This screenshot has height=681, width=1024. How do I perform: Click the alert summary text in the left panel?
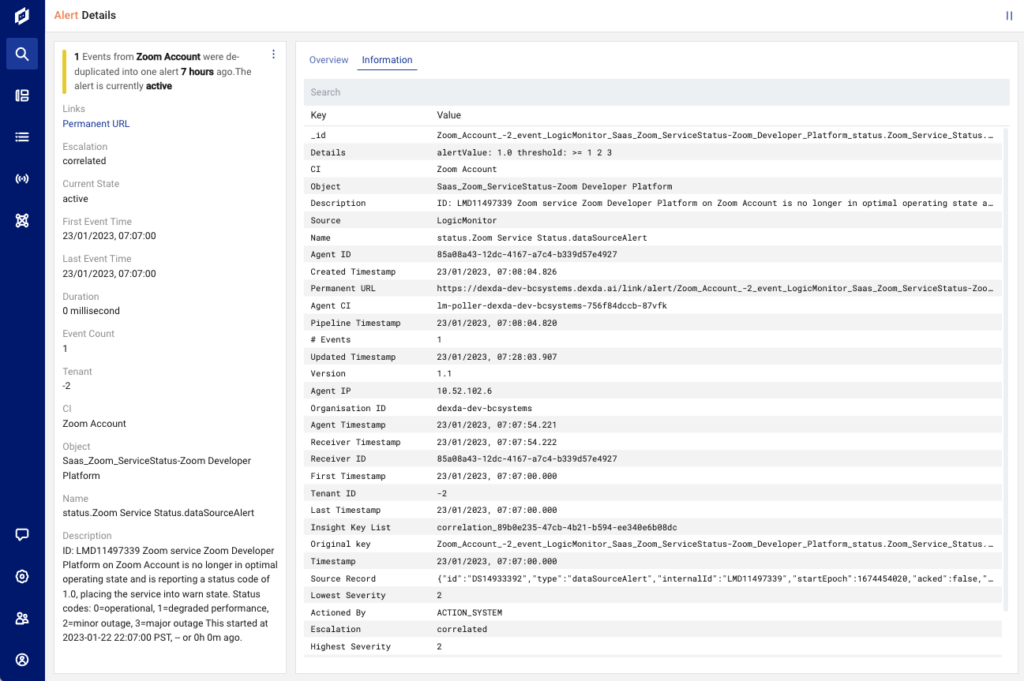click(163, 71)
